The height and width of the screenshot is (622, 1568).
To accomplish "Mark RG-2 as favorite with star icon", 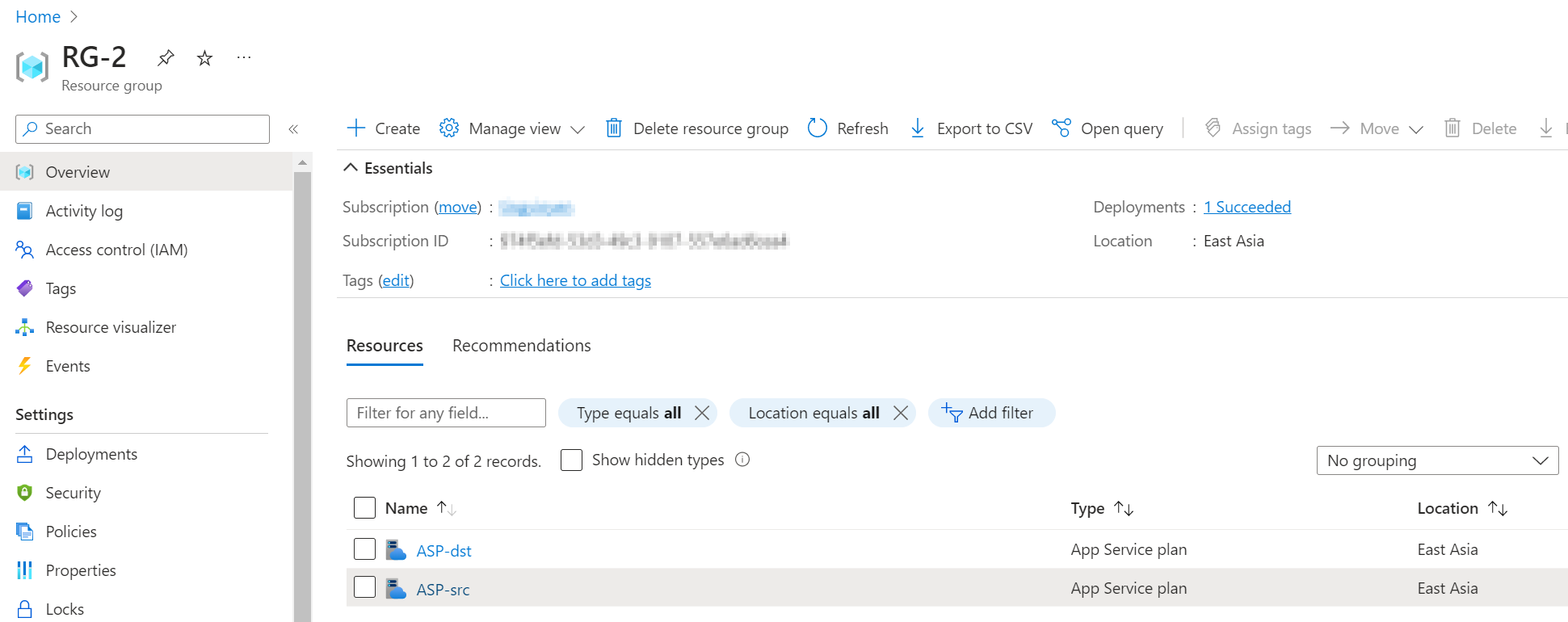I will 205,58.
